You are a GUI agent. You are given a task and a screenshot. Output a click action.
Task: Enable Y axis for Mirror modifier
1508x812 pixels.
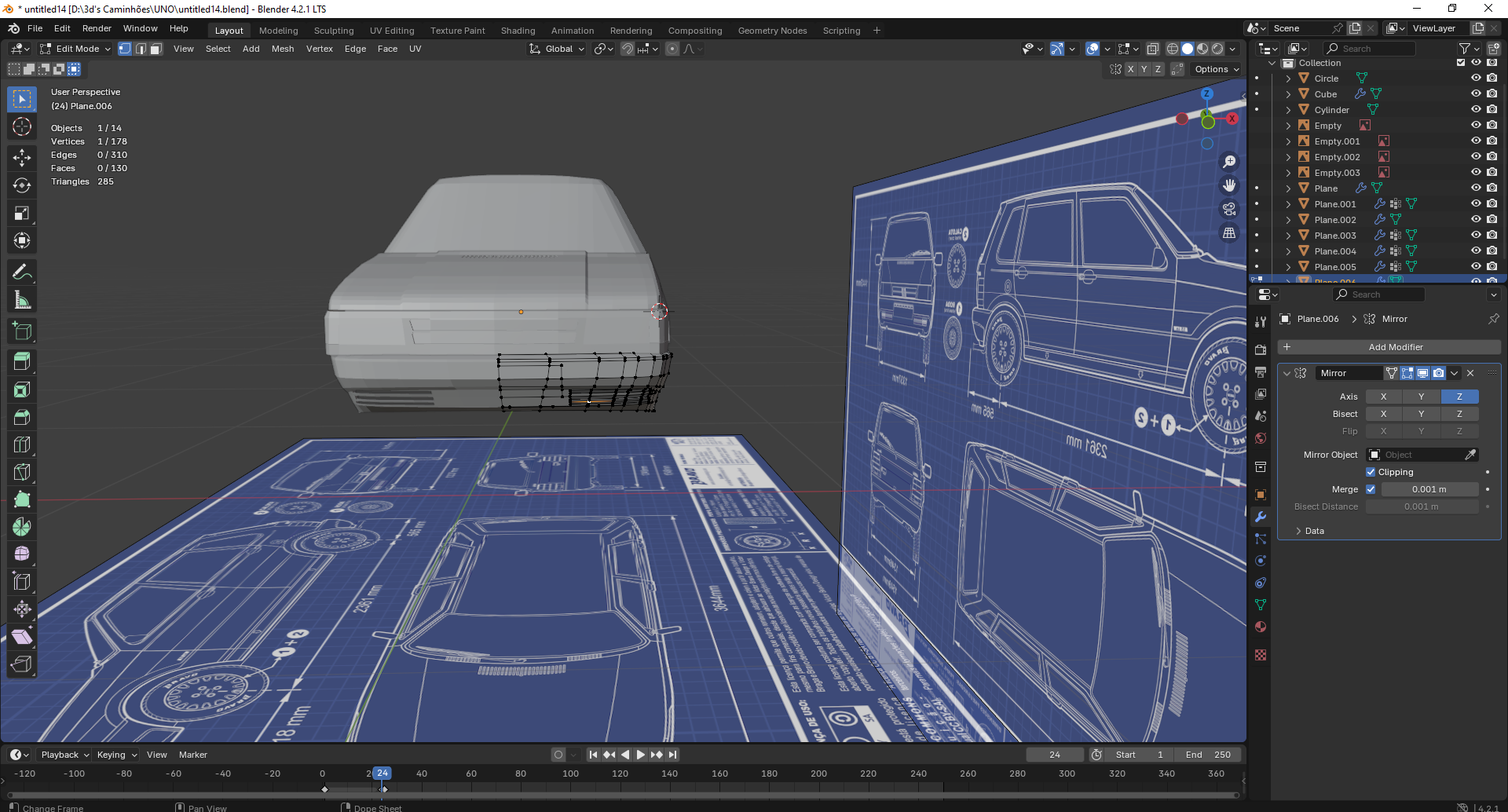click(x=1421, y=397)
